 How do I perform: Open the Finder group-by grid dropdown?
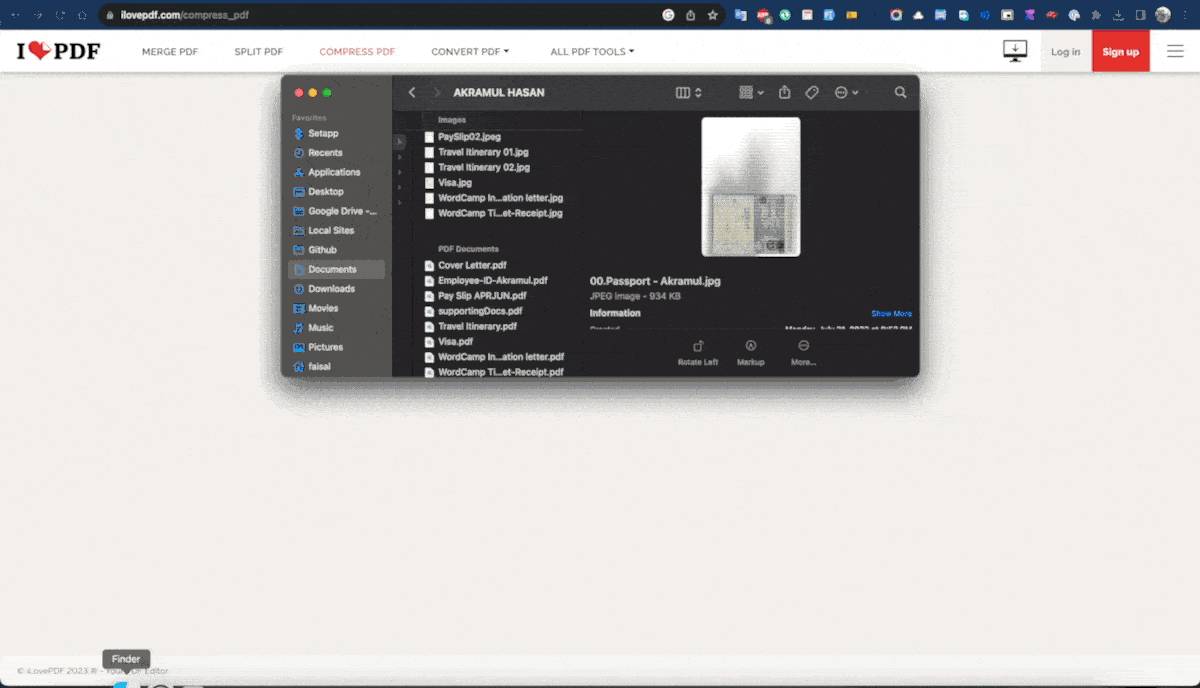(x=751, y=93)
